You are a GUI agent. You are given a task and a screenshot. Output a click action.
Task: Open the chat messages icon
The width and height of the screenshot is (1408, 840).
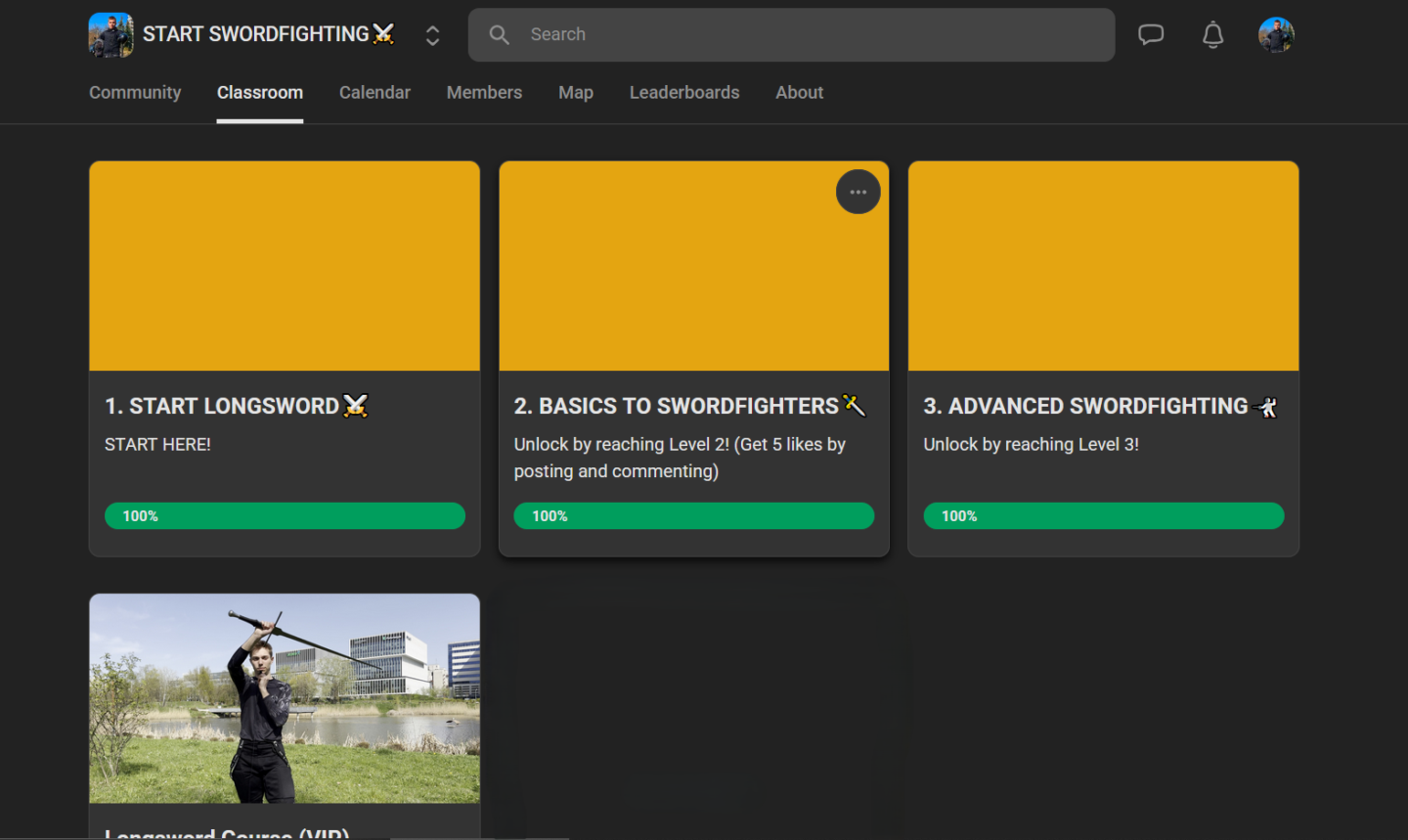pos(1151,35)
